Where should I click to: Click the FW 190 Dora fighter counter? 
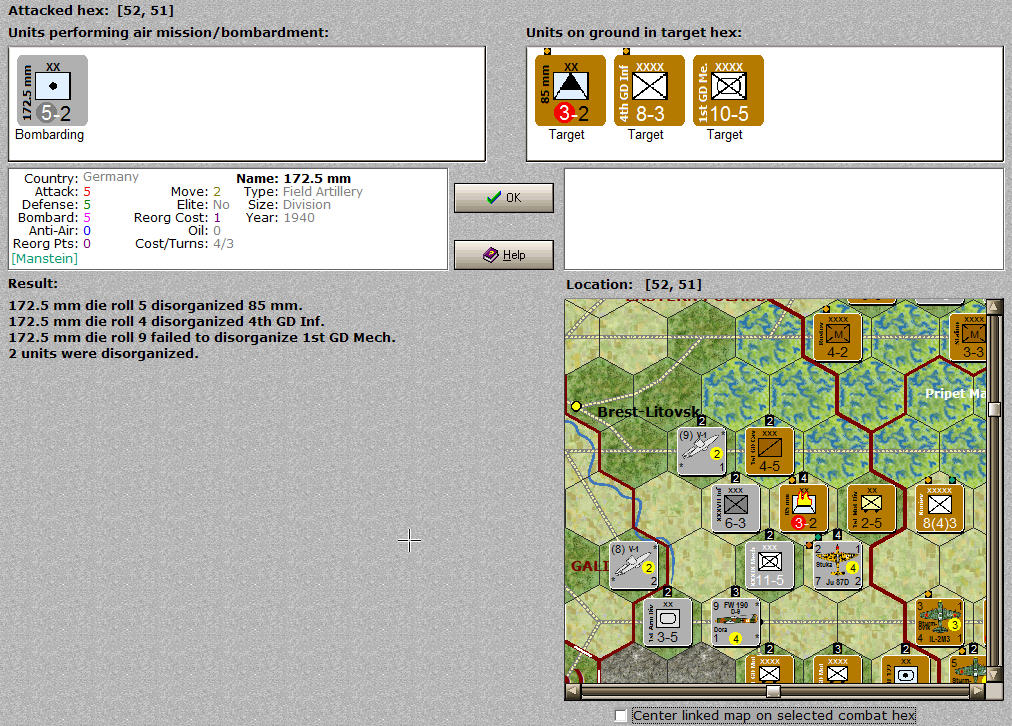tap(736, 621)
